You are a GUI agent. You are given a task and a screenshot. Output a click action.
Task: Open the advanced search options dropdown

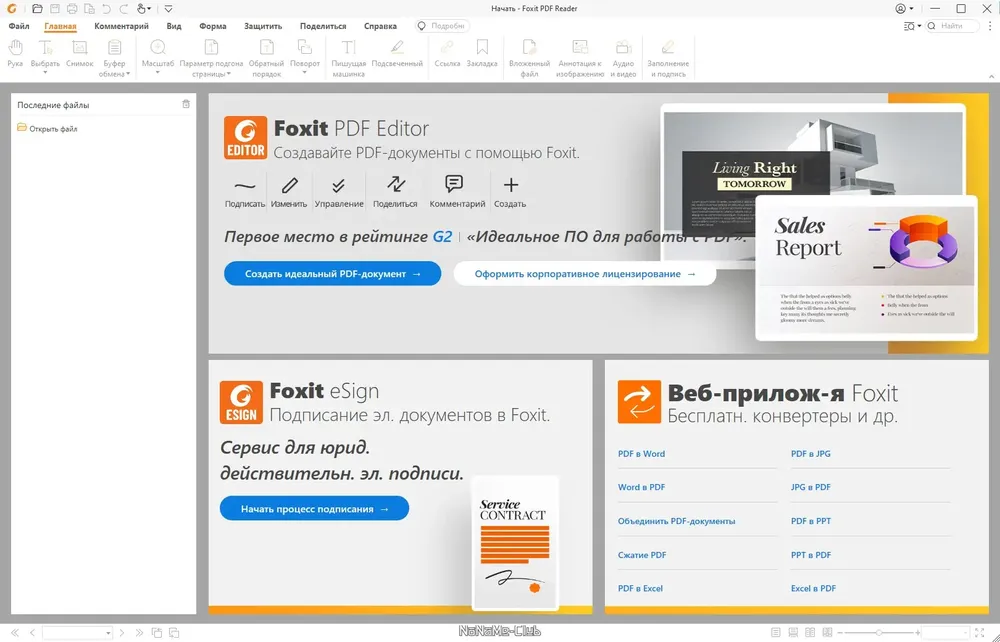pos(912,26)
